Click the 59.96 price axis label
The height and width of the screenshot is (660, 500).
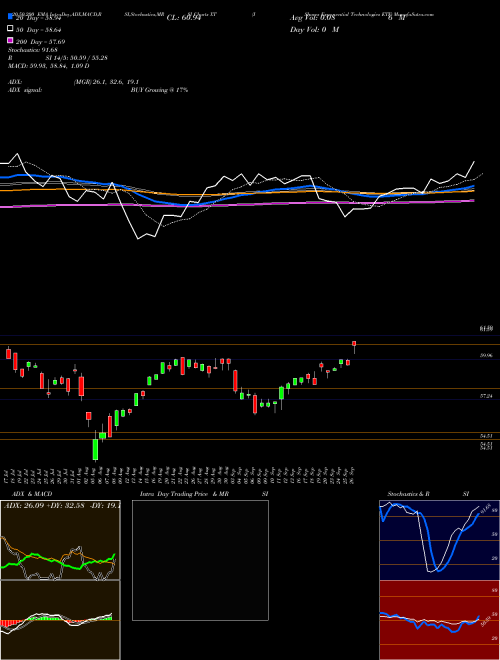486,356
